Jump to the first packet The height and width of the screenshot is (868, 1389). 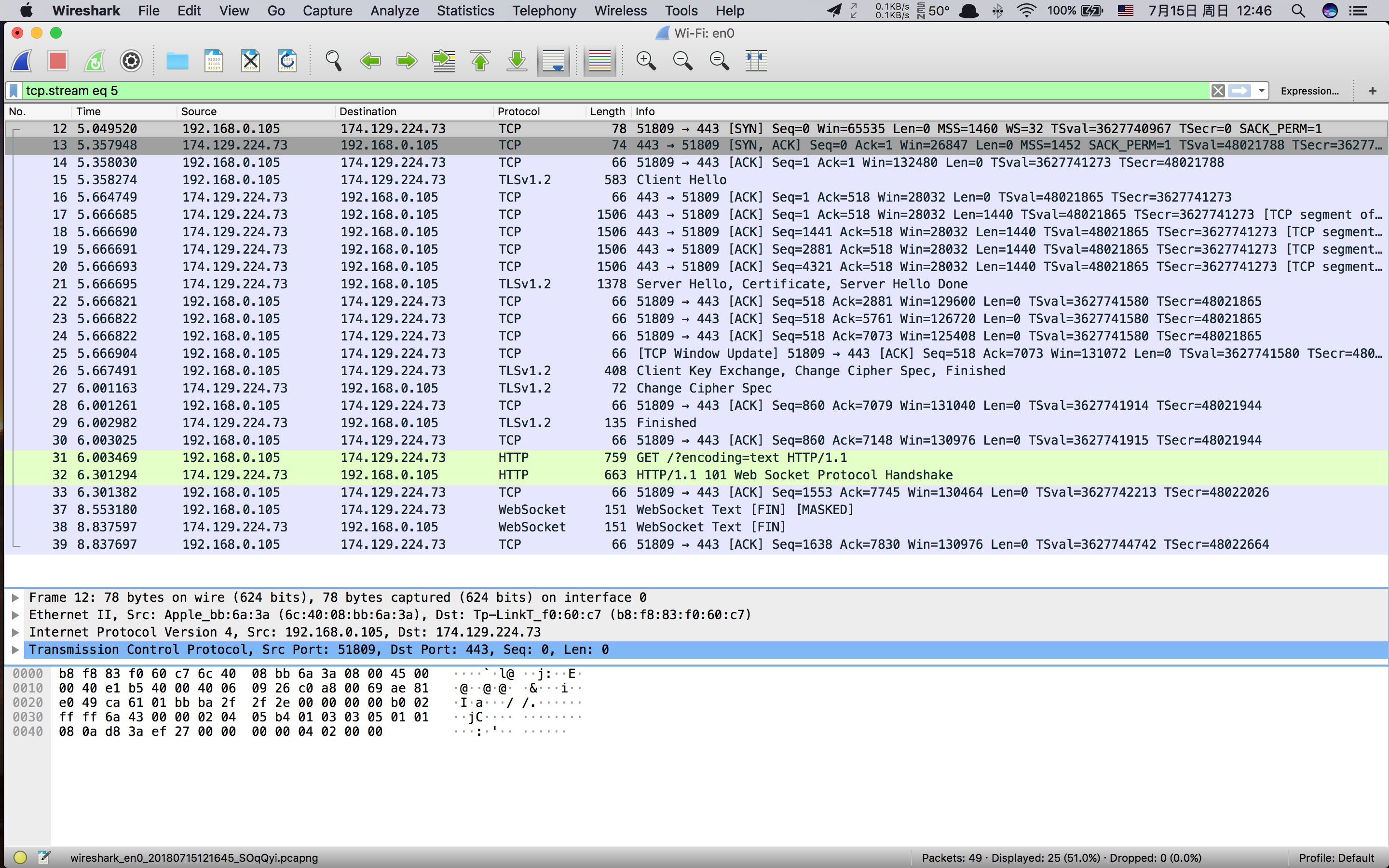(480, 61)
